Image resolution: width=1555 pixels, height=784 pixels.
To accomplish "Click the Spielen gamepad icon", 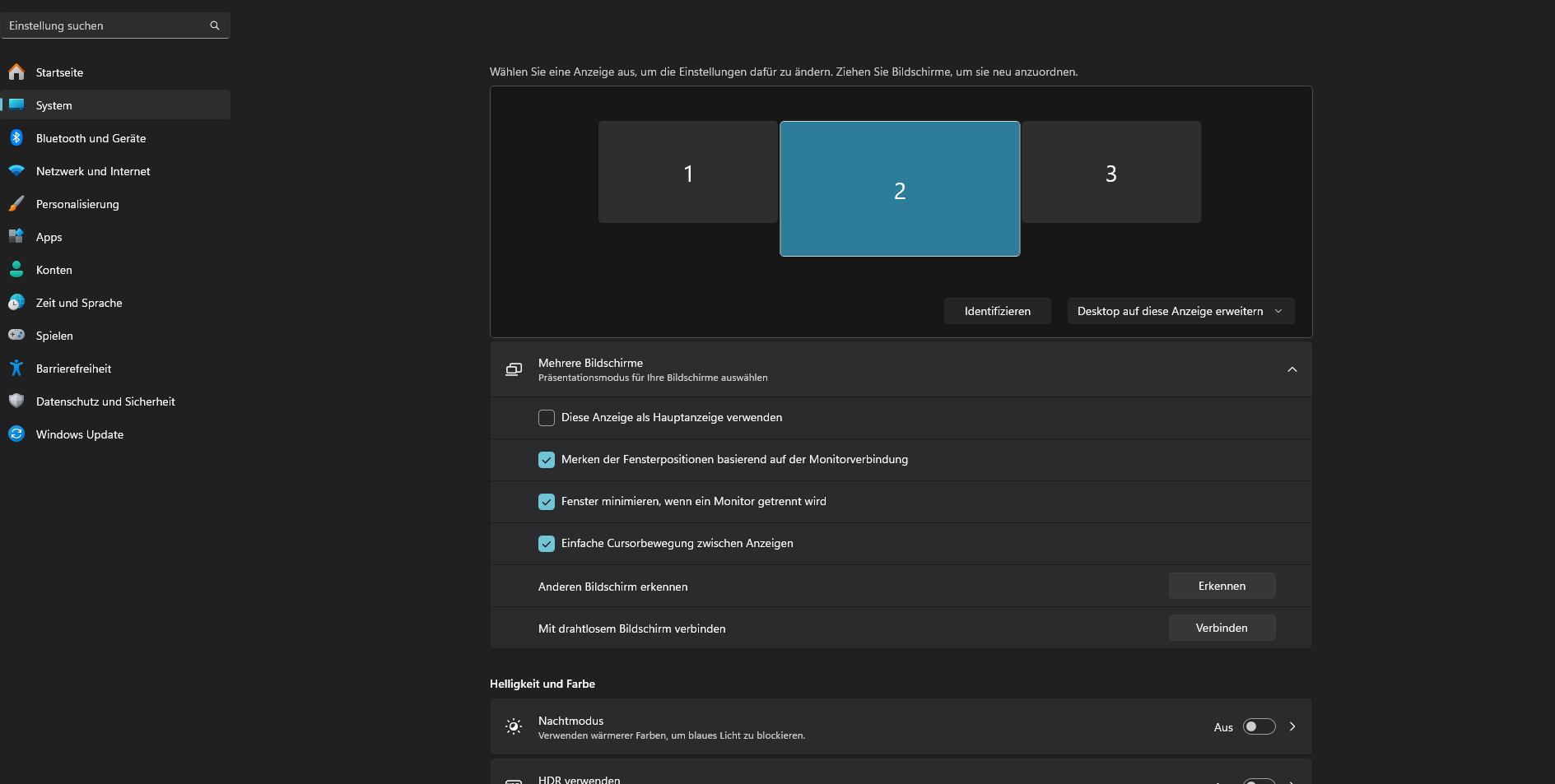I will (x=16, y=335).
